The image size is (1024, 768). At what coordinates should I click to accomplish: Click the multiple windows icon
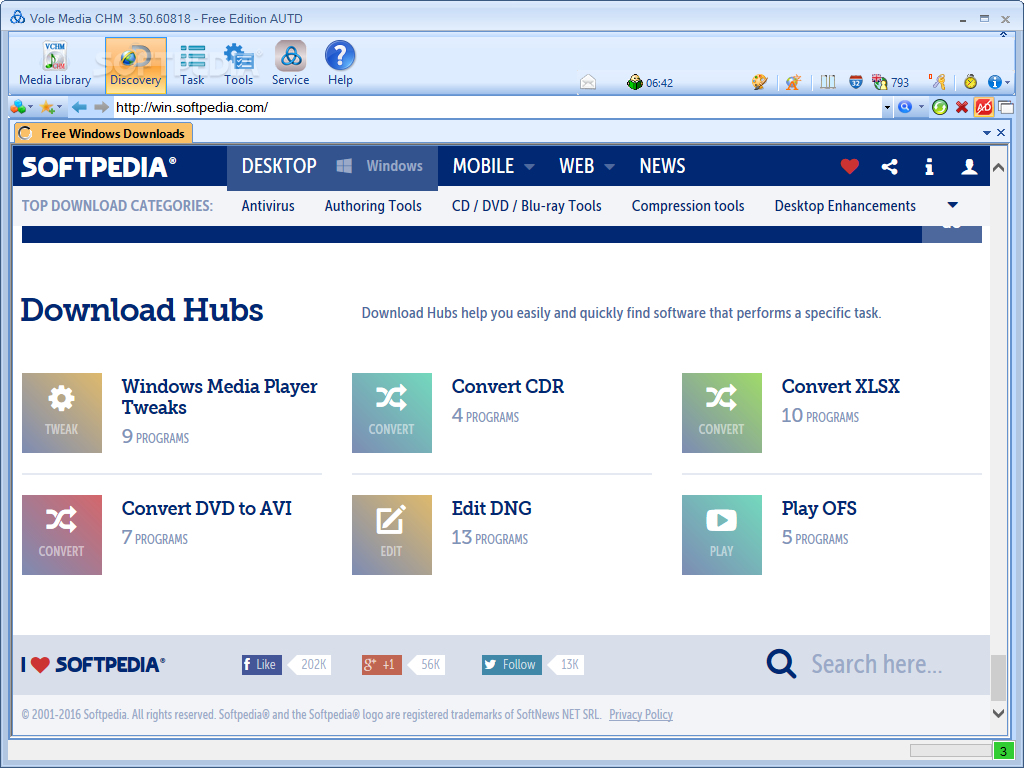coord(1006,107)
